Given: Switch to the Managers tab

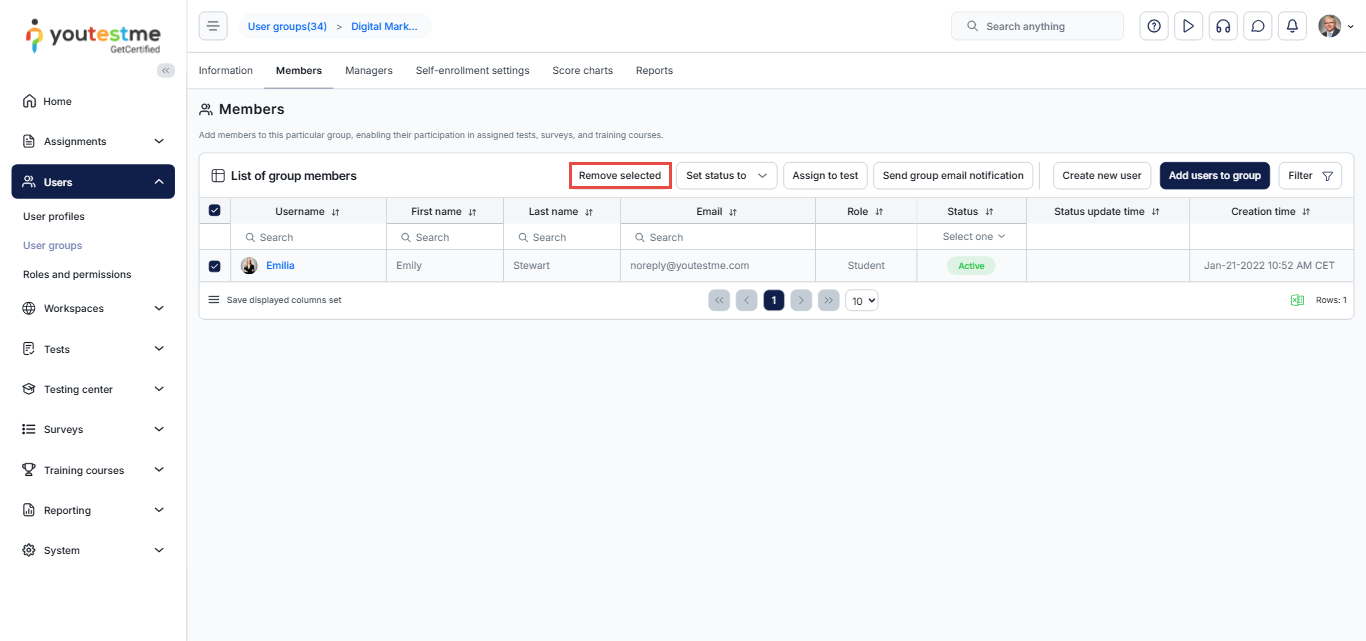Looking at the screenshot, I should (368, 71).
